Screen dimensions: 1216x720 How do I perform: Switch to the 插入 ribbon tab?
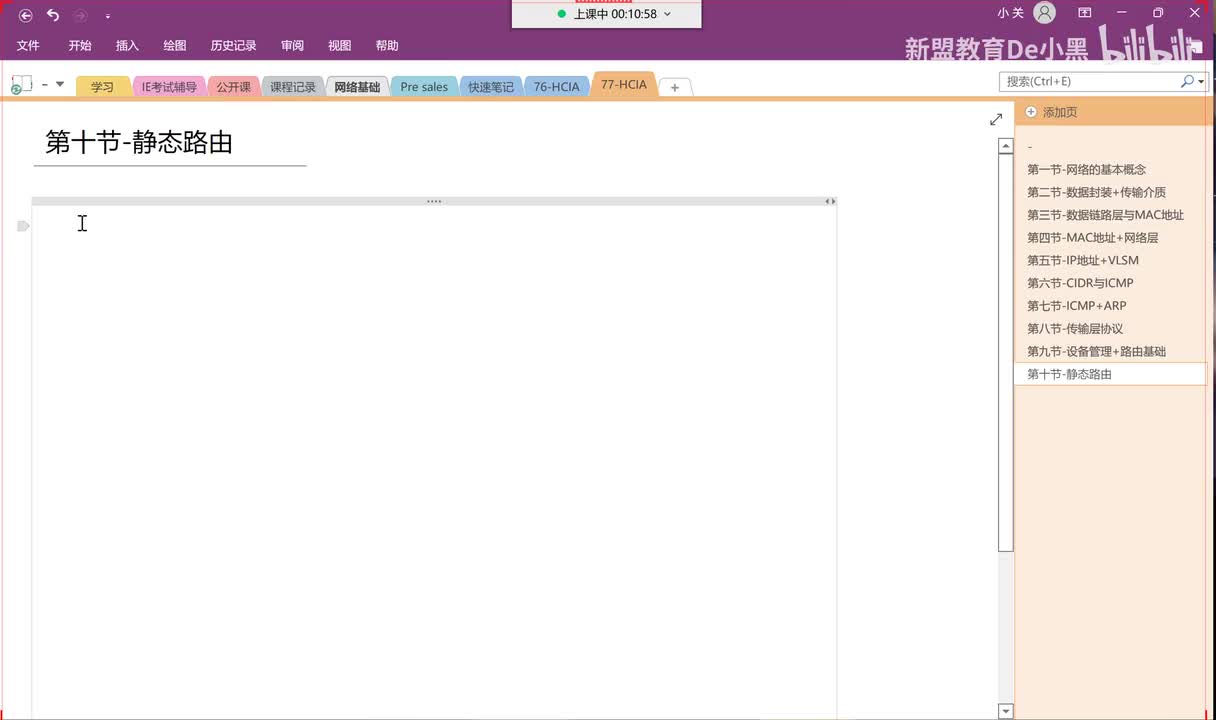pyautogui.click(x=127, y=46)
